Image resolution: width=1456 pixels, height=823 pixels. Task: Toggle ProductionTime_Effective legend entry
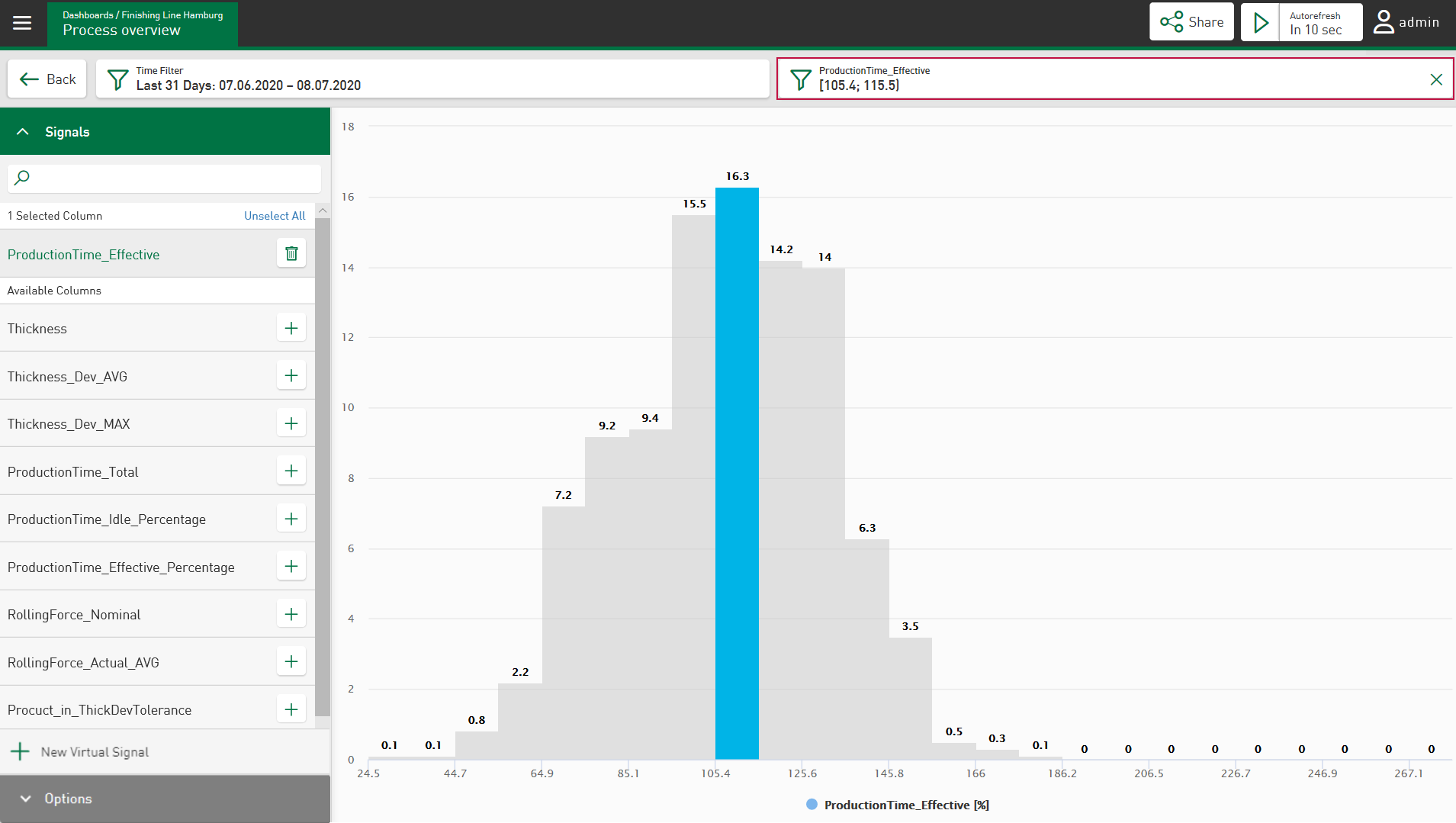pyautogui.click(x=897, y=805)
